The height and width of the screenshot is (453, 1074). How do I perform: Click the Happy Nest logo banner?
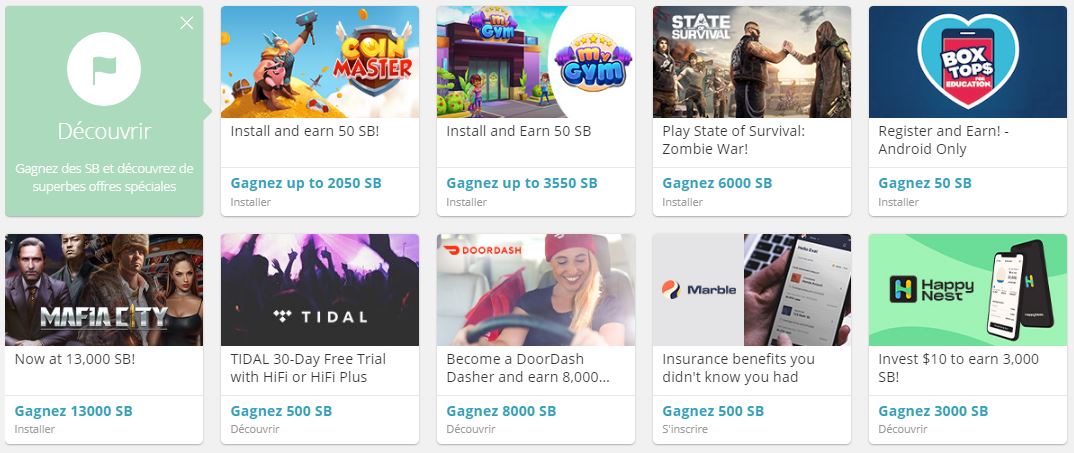tap(968, 290)
